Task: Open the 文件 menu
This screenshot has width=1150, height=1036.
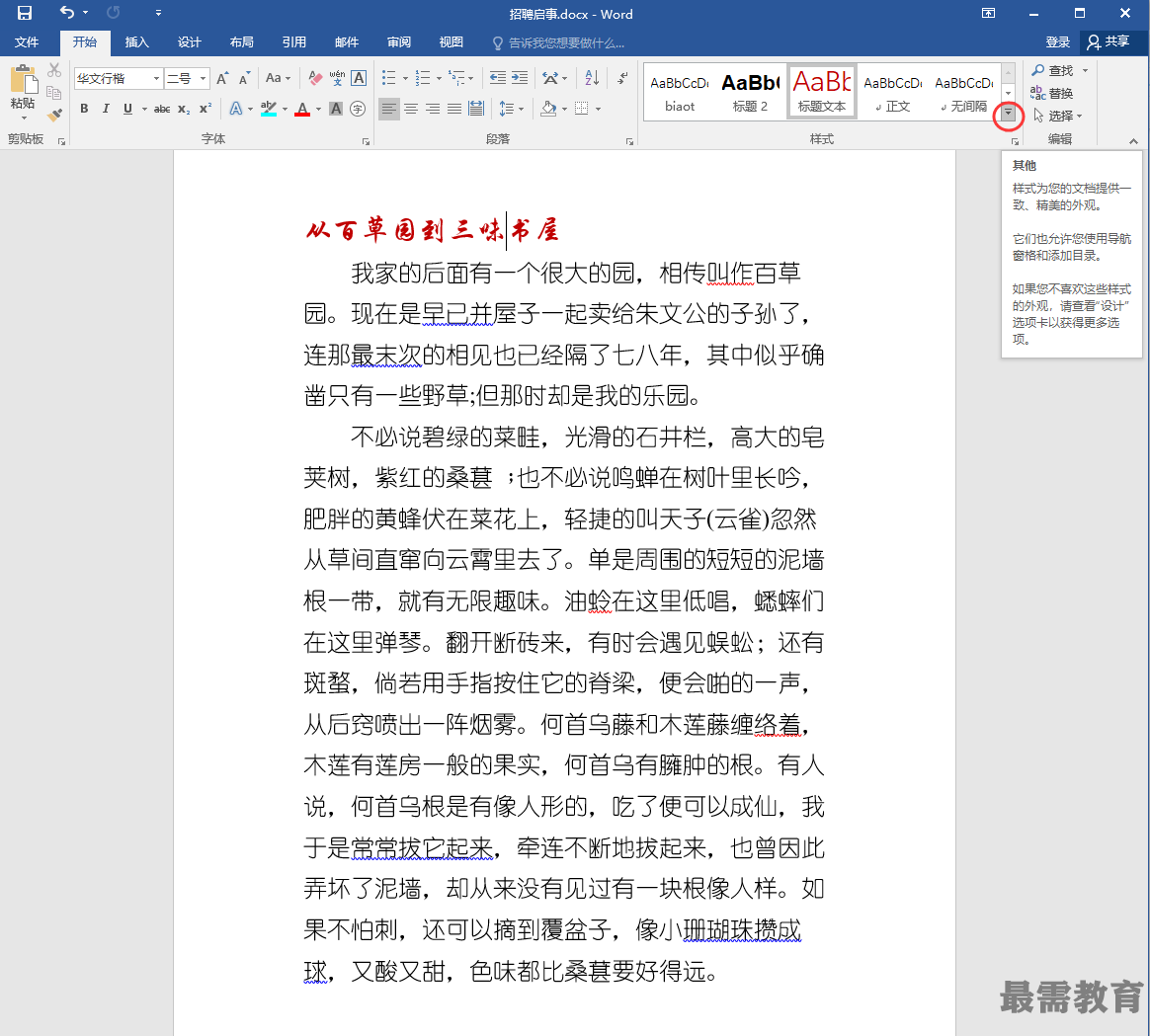Action: (27, 41)
